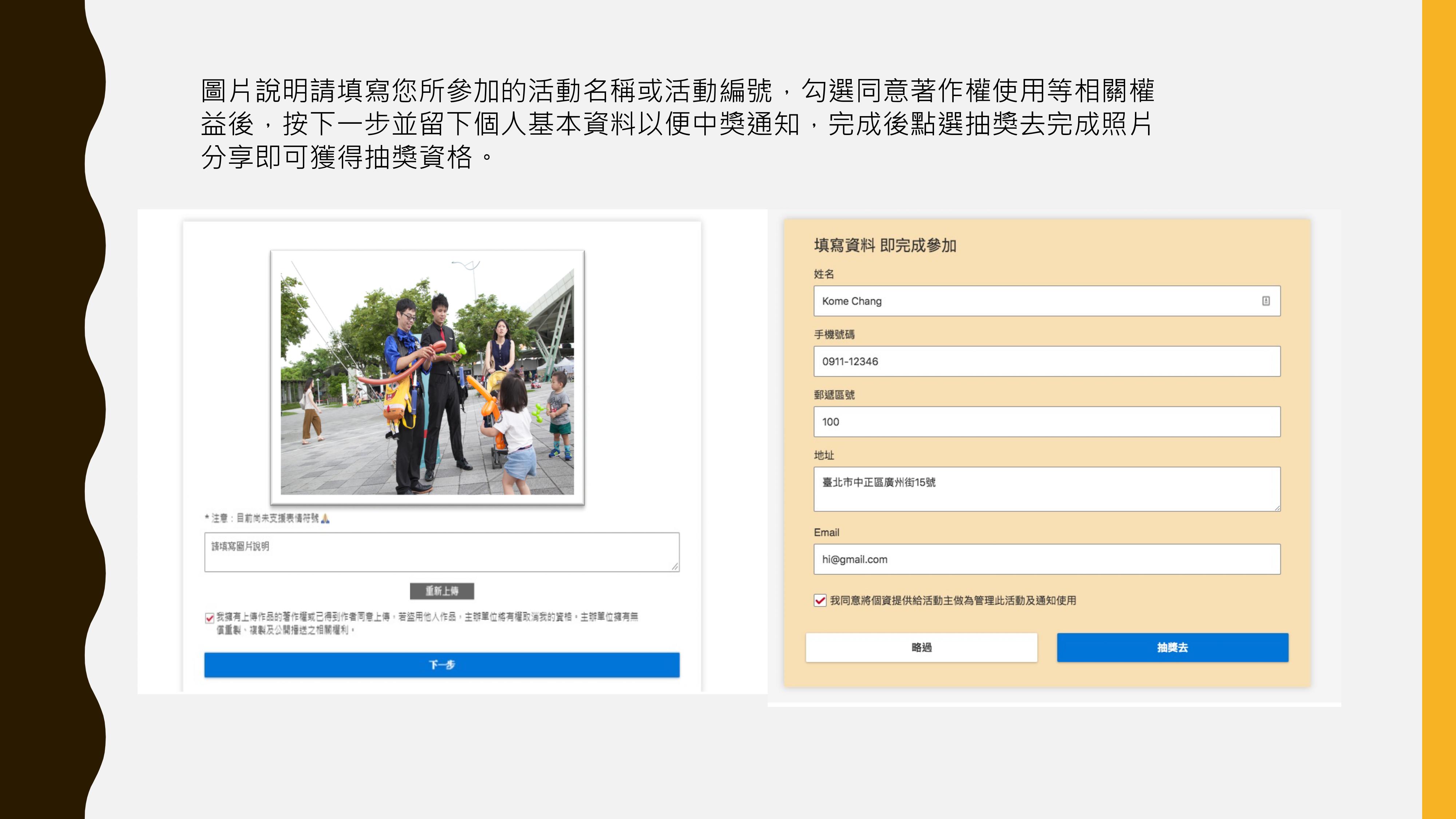
Task: Click the 略過 skip button
Action: coord(921,647)
